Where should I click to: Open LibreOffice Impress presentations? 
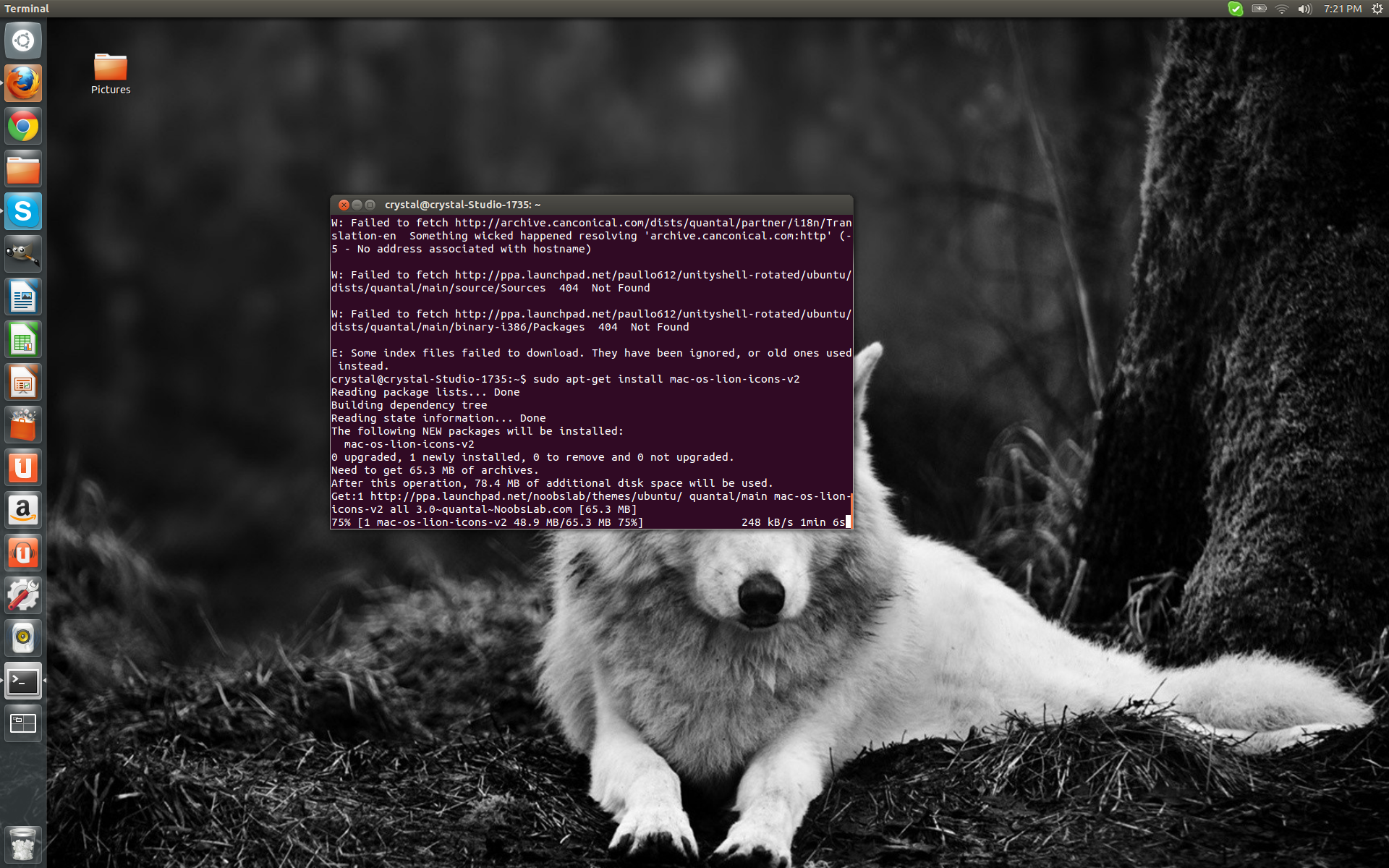tap(23, 383)
